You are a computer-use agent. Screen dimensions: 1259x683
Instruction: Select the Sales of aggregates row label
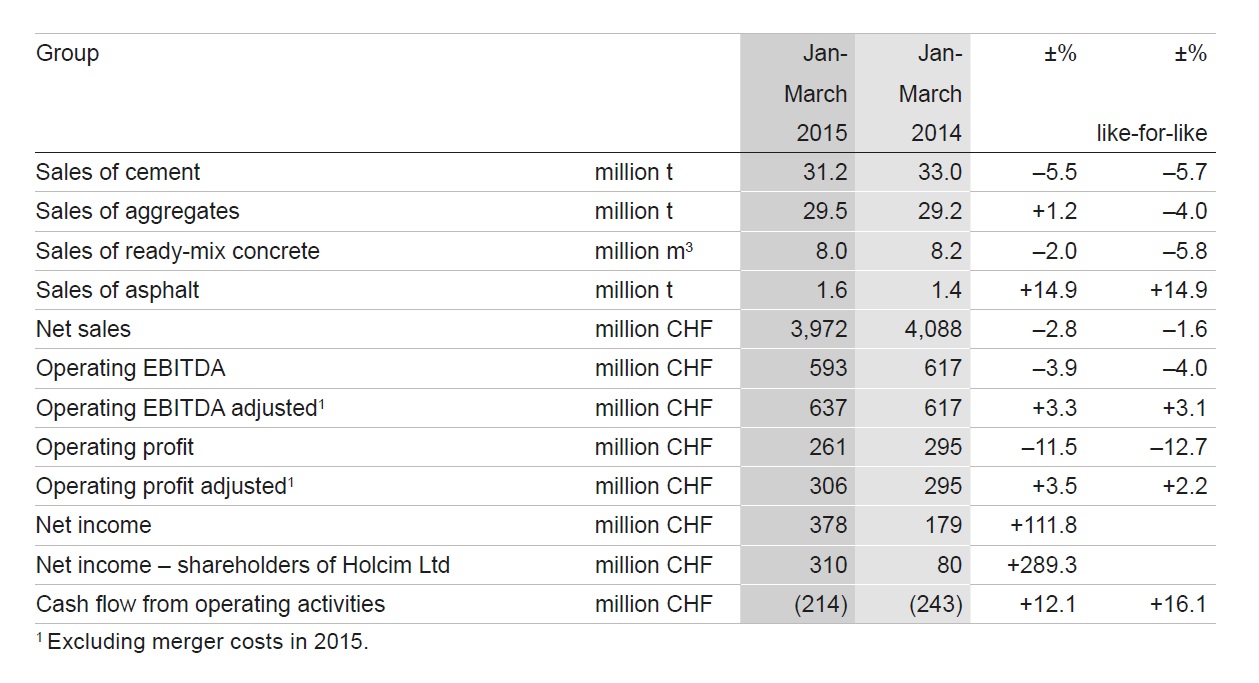tap(138, 211)
